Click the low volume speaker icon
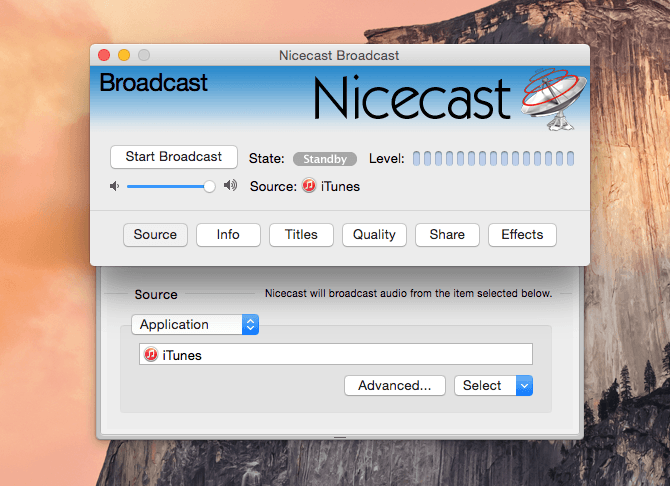The width and height of the screenshot is (670, 486). pyautogui.click(x=114, y=186)
